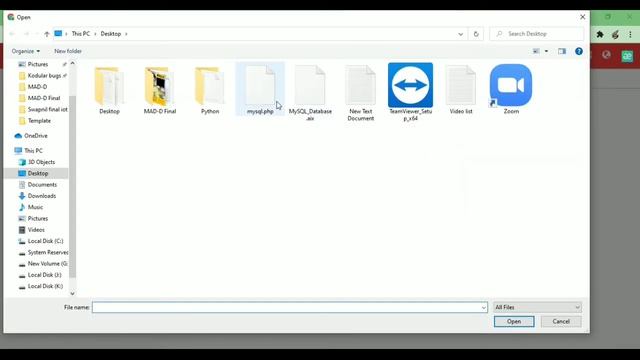Open Pictures under This PC
The width and height of the screenshot is (640, 360).
[x=38, y=219]
